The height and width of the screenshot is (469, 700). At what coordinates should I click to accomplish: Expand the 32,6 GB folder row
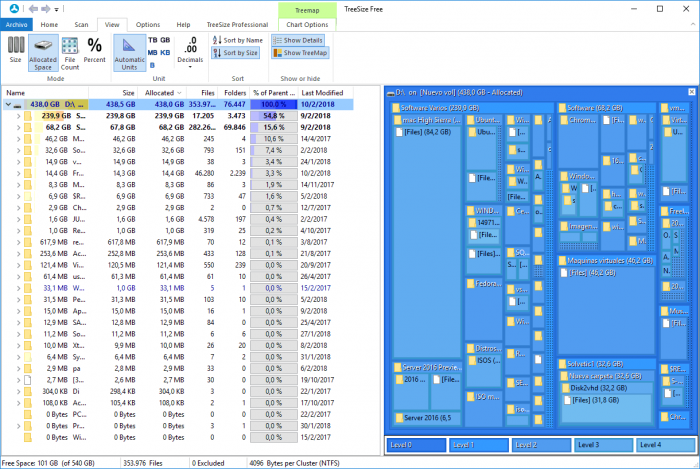point(18,150)
